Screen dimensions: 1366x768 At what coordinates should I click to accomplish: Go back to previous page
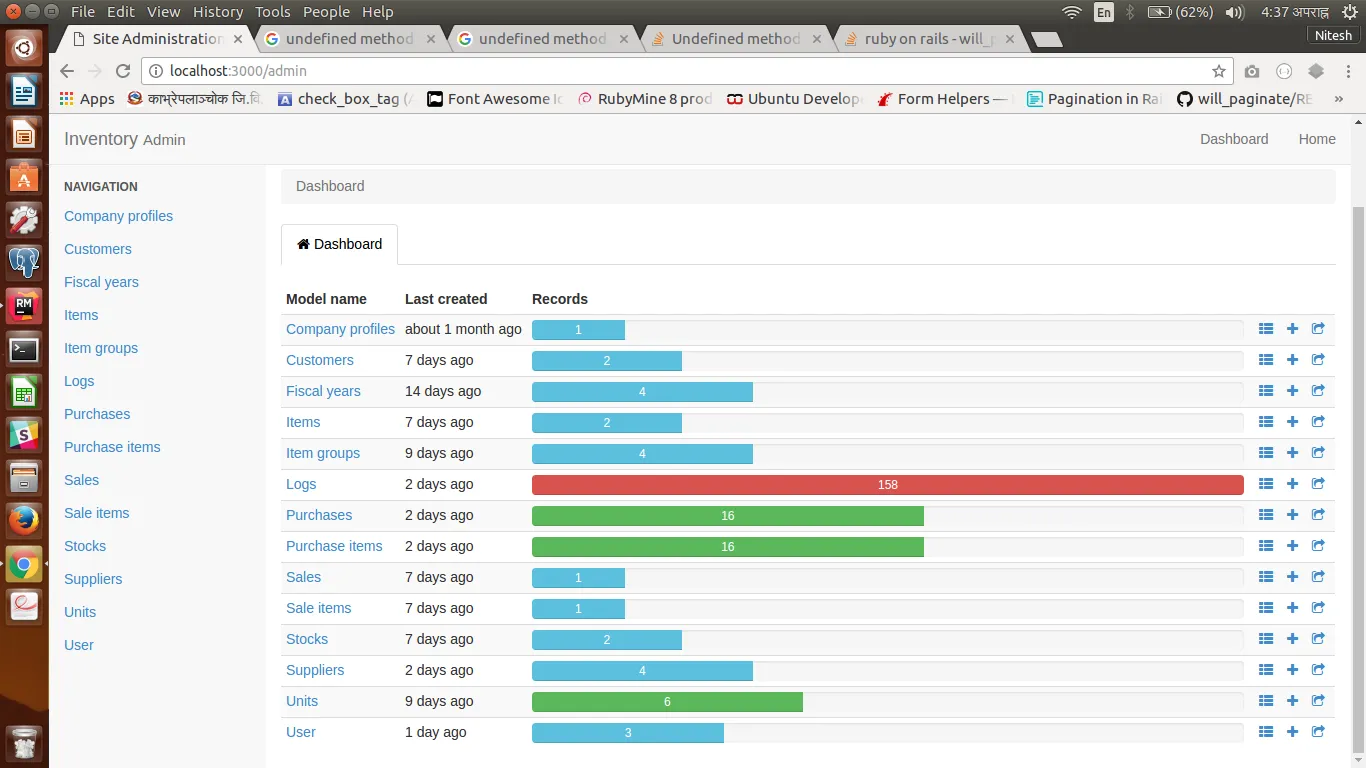pyautogui.click(x=67, y=71)
